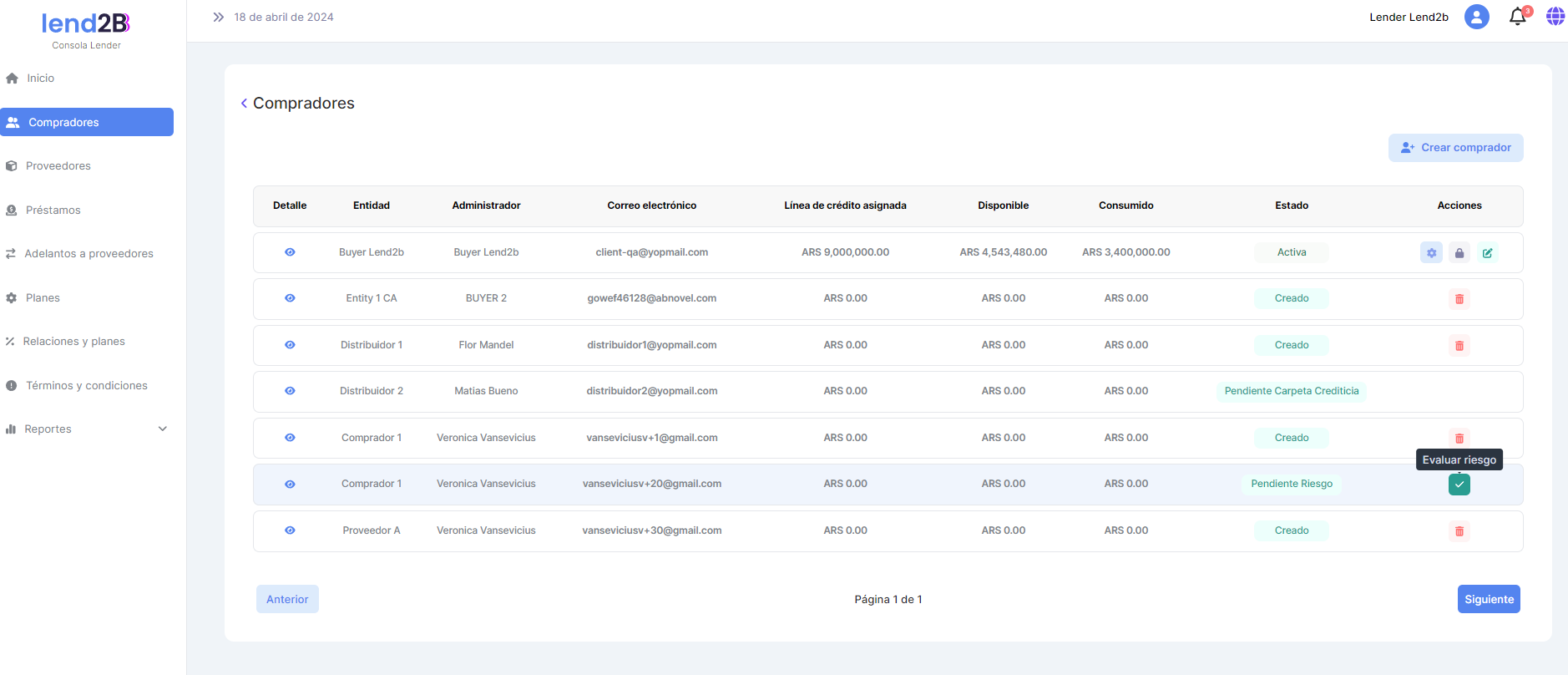1568x675 pixels.
Task: Open the language globe icon
Action: pos(1555,17)
